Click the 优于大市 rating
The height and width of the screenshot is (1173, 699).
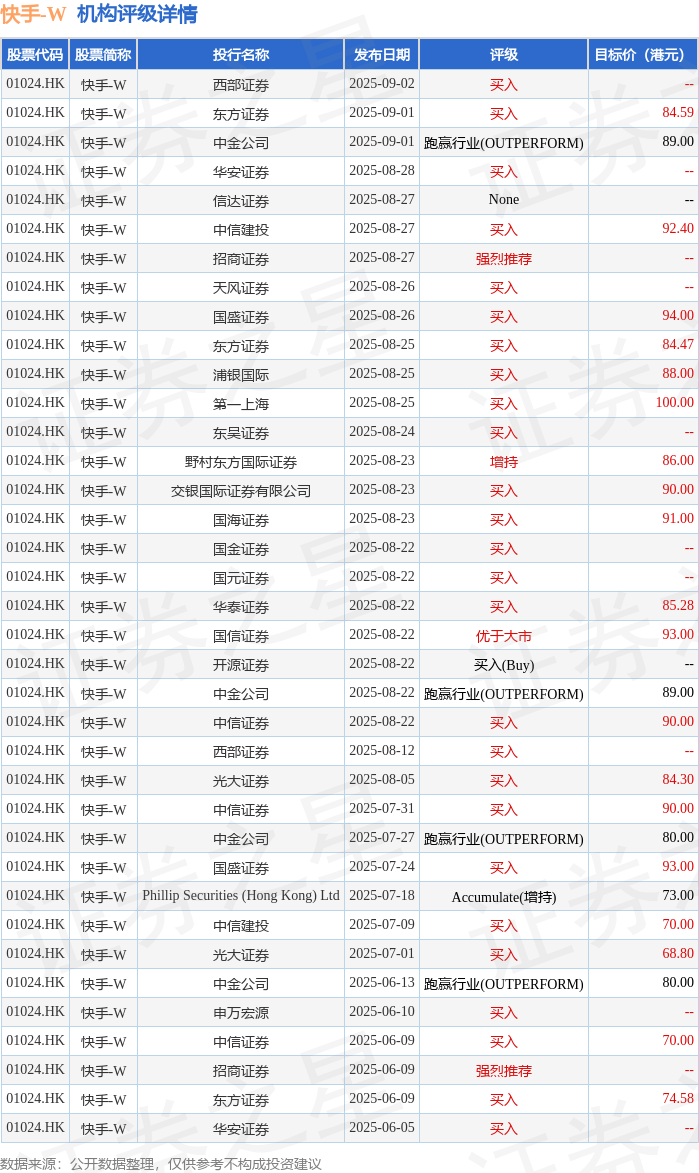504,635
